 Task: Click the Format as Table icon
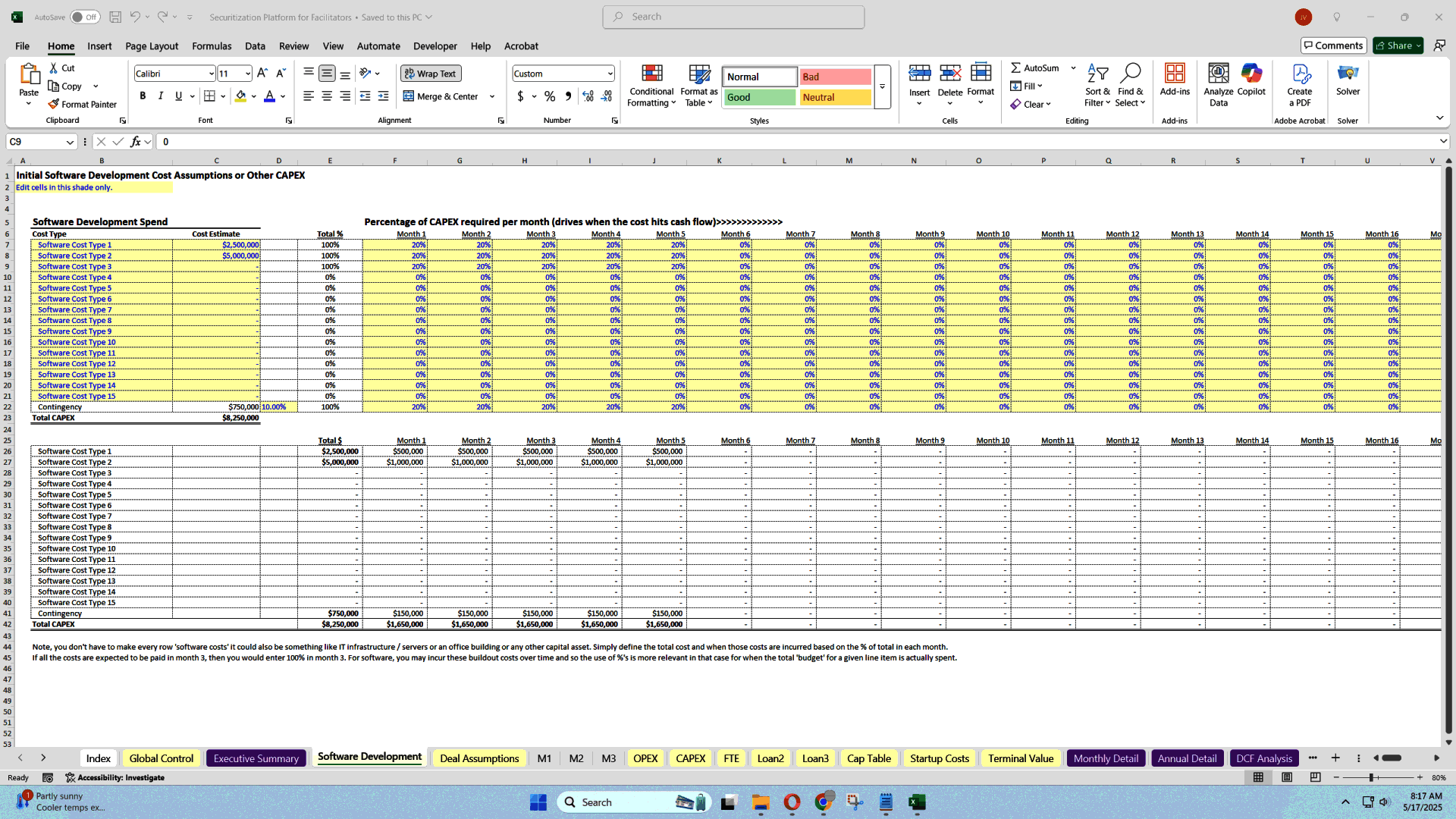coord(699,74)
